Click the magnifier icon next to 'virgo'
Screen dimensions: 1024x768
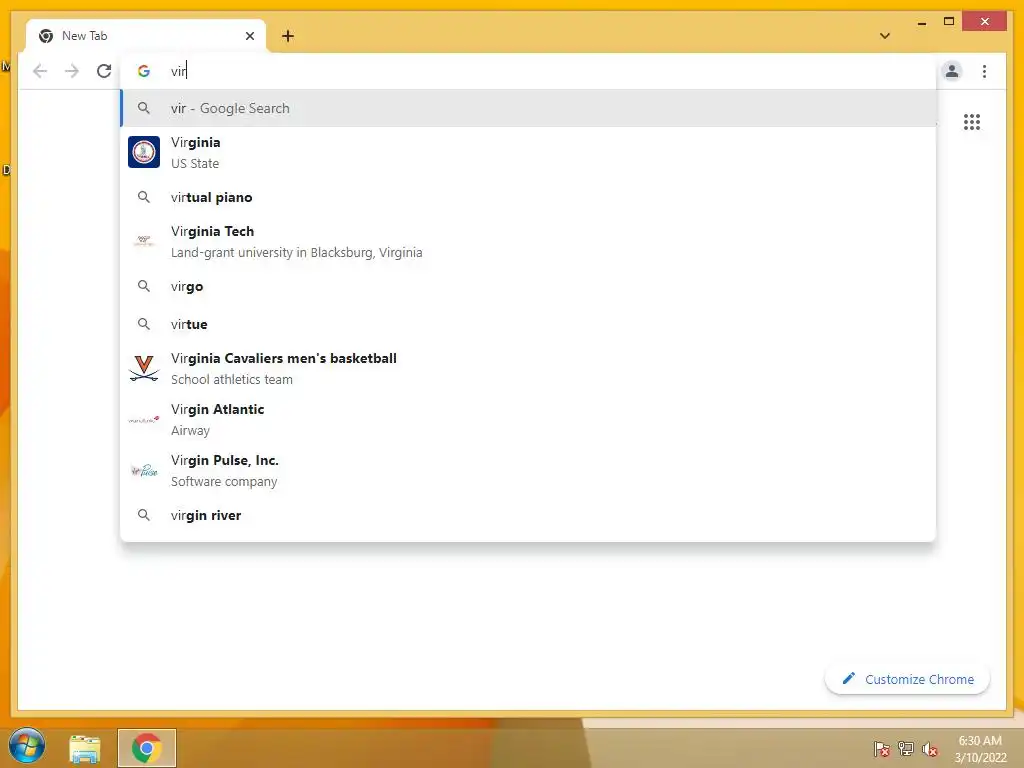[x=144, y=286]
